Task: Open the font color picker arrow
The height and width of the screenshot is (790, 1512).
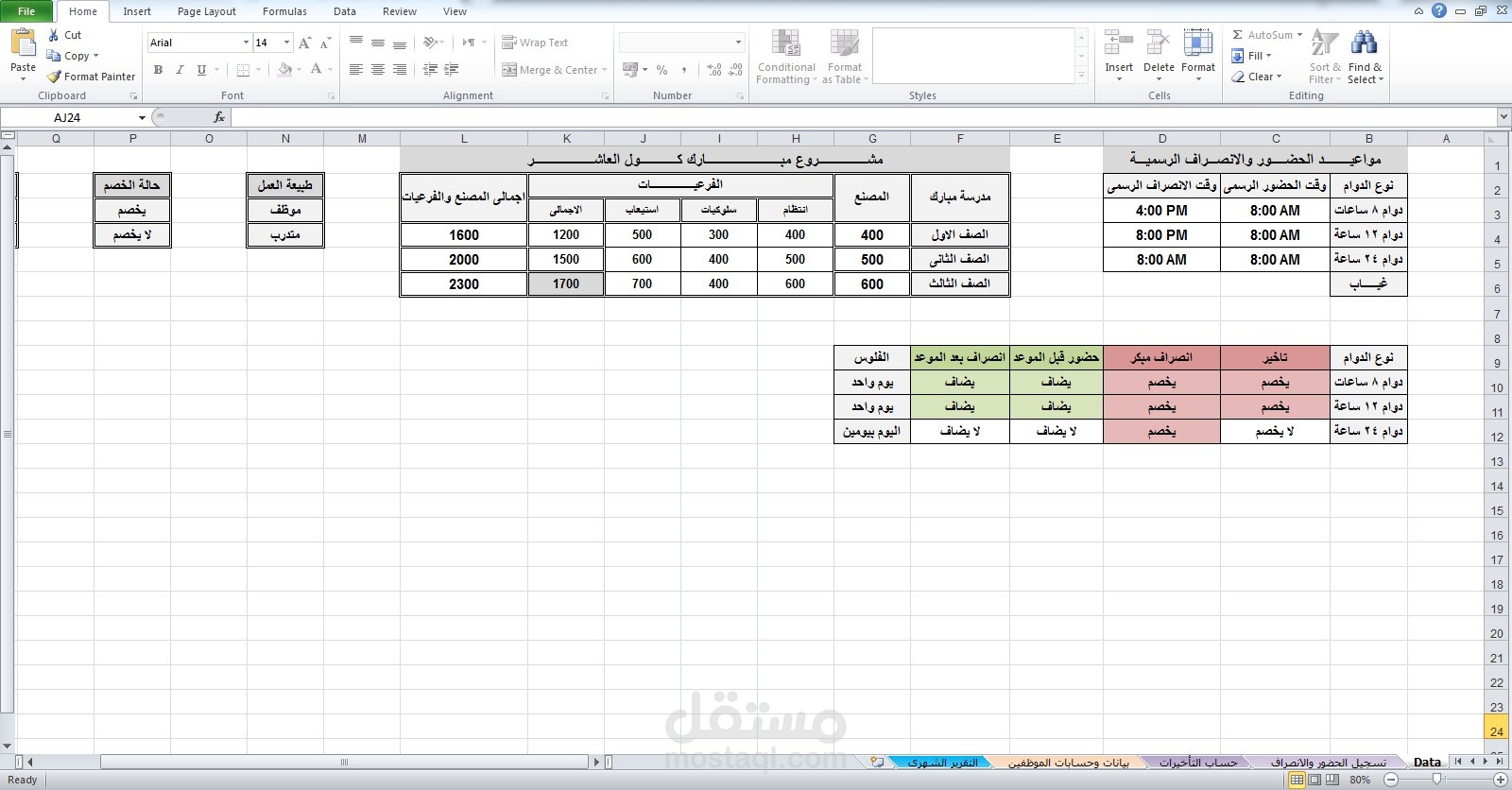Action: click(330, 70)
